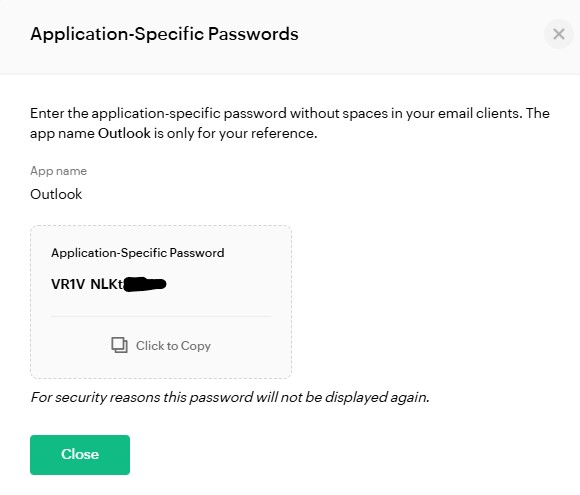Select the VR1V password segment
Viewport: 580px width, 495px height.
pyautogui.click(x=68, y=284)
